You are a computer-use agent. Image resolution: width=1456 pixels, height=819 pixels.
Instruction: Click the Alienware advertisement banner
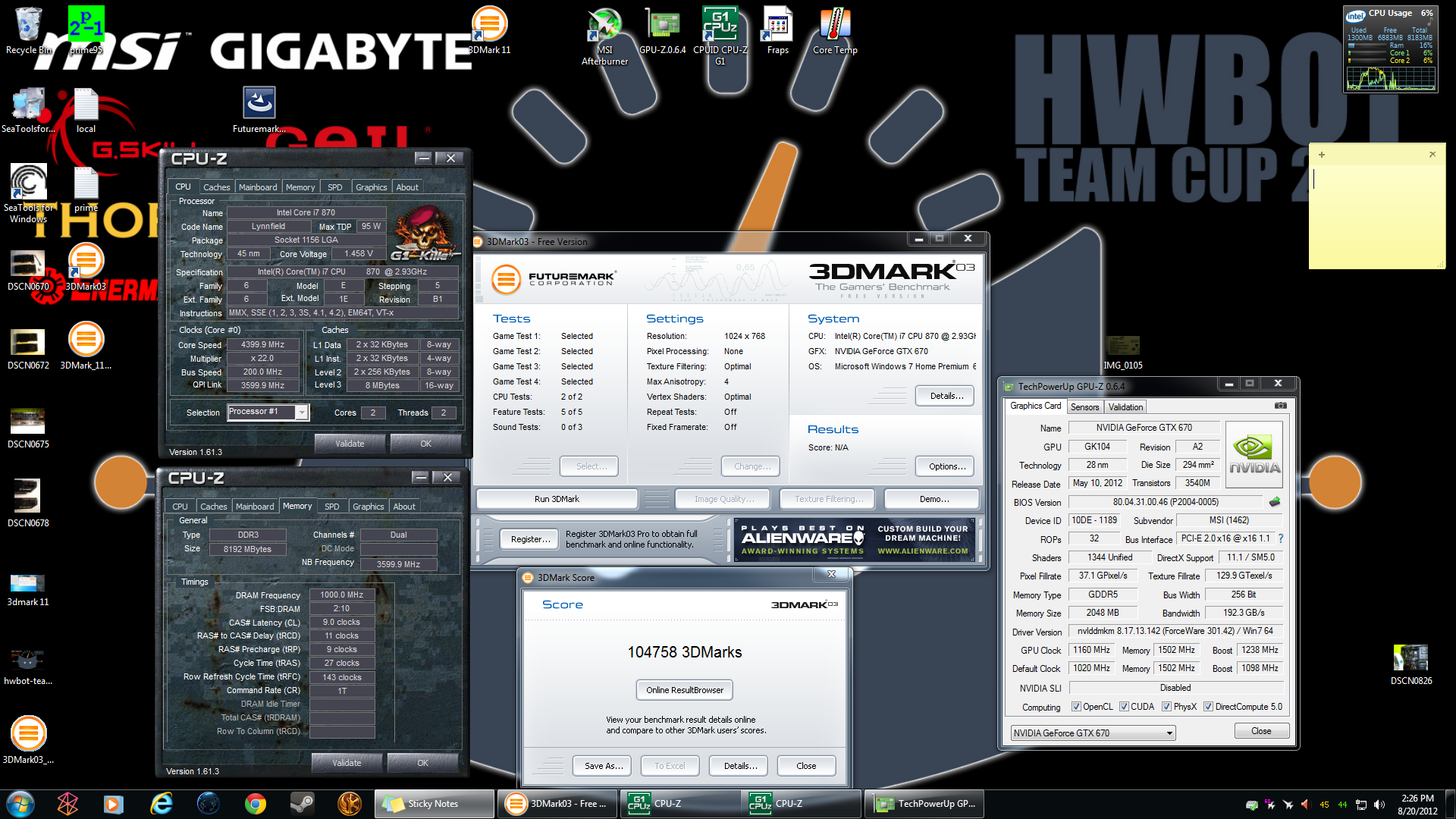coord(855,540)
